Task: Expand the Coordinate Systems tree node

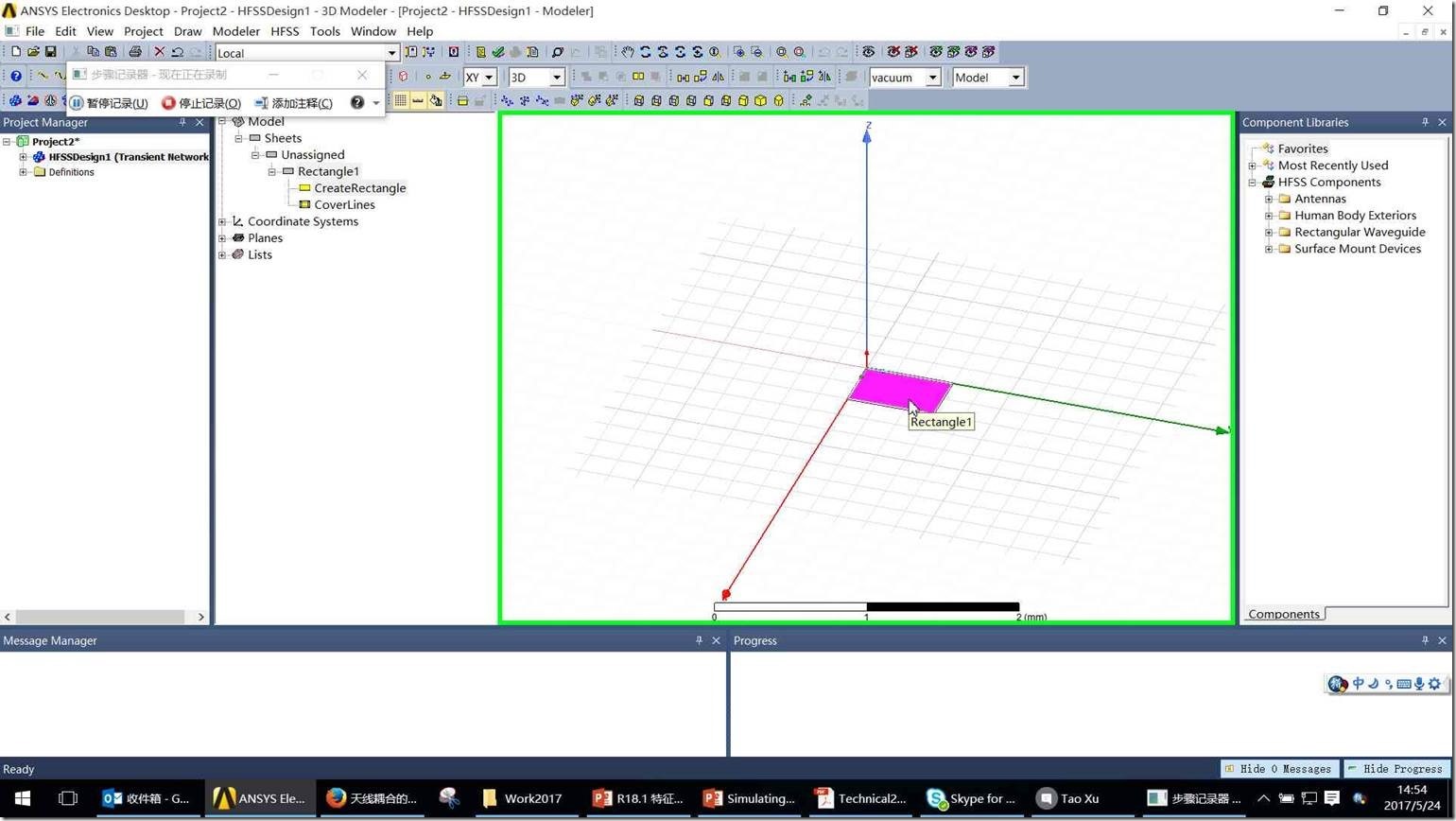Action: tap(222, 222)
